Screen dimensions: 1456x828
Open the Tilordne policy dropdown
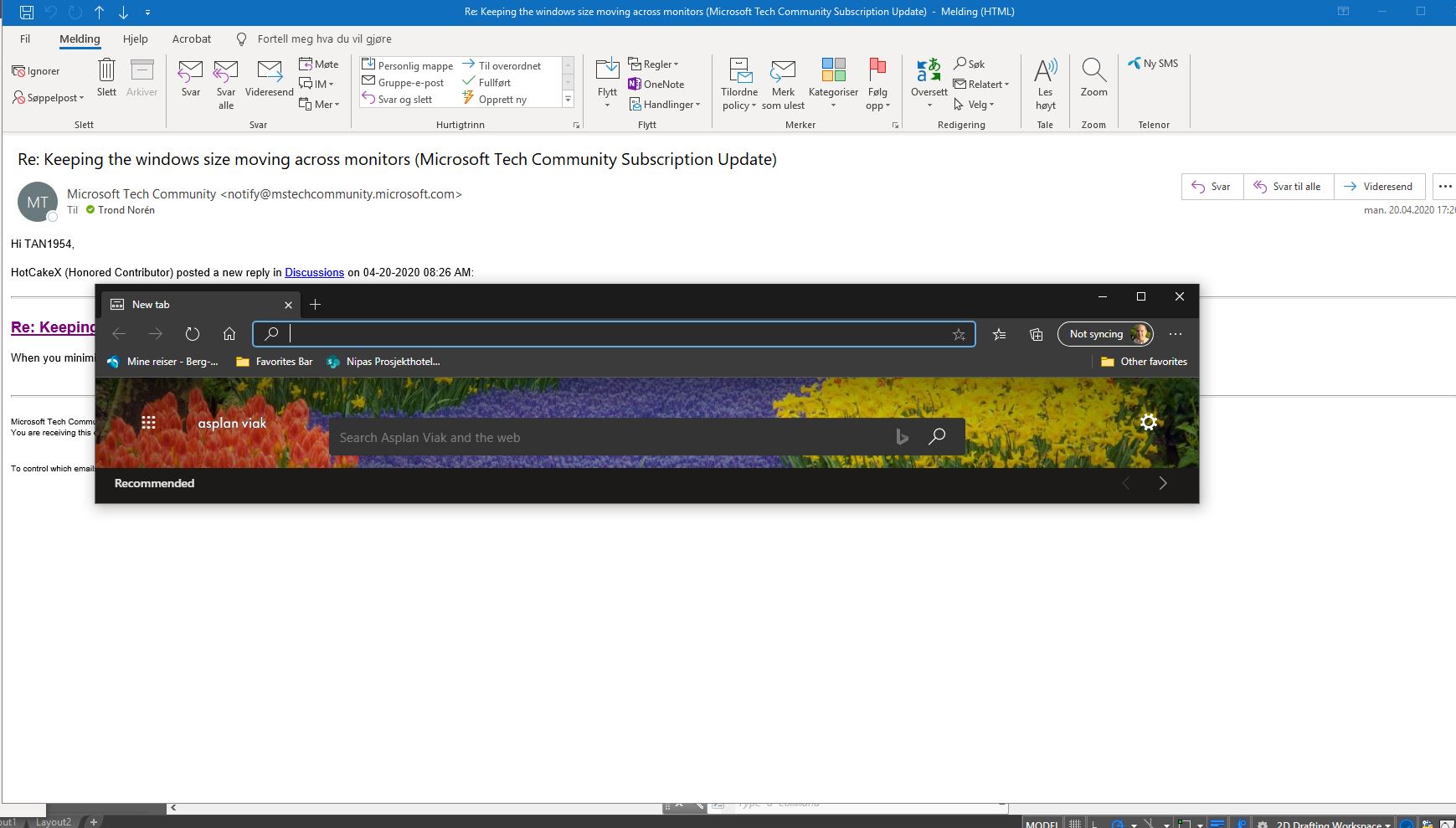click(738, 85)
